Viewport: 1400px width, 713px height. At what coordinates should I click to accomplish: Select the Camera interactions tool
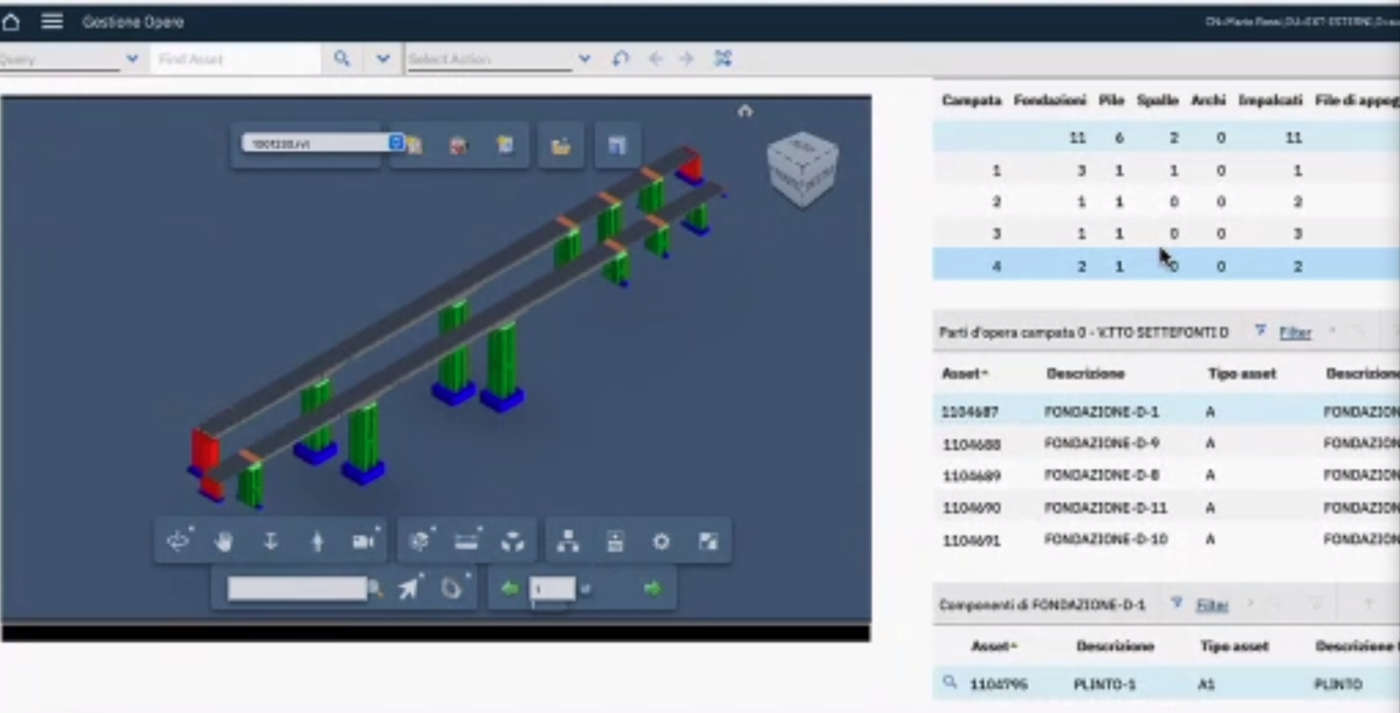pos(364,541)
